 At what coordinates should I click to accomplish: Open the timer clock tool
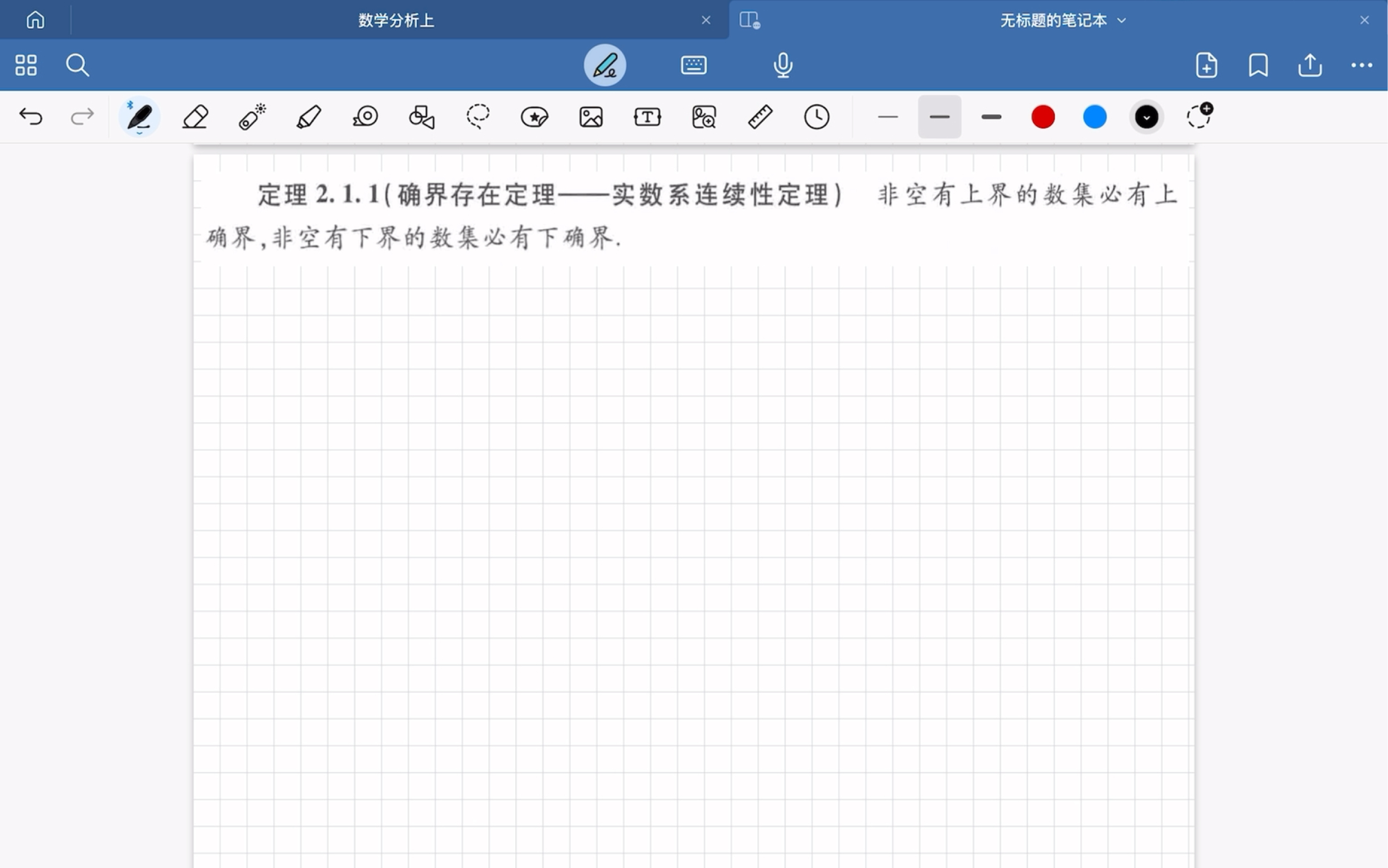(x=817, y=117)
